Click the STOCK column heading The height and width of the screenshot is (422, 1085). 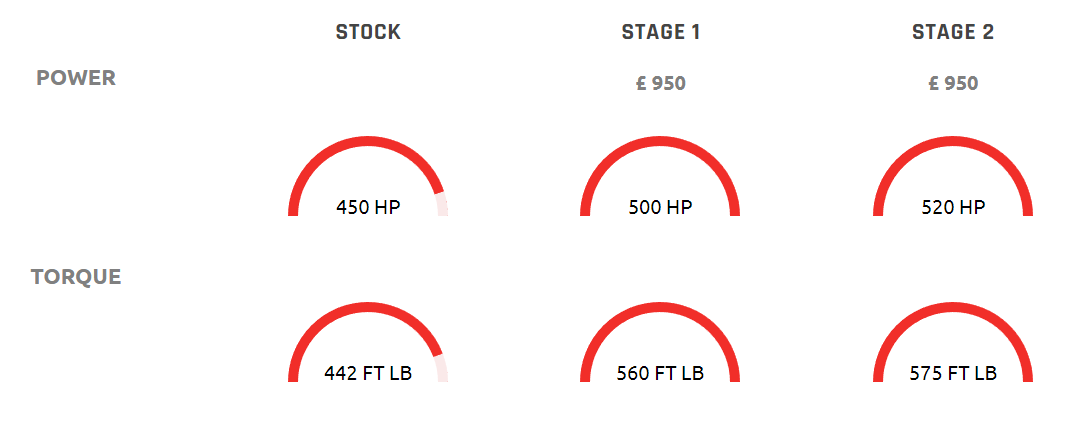pyautogui.click(x=368, y=33)
